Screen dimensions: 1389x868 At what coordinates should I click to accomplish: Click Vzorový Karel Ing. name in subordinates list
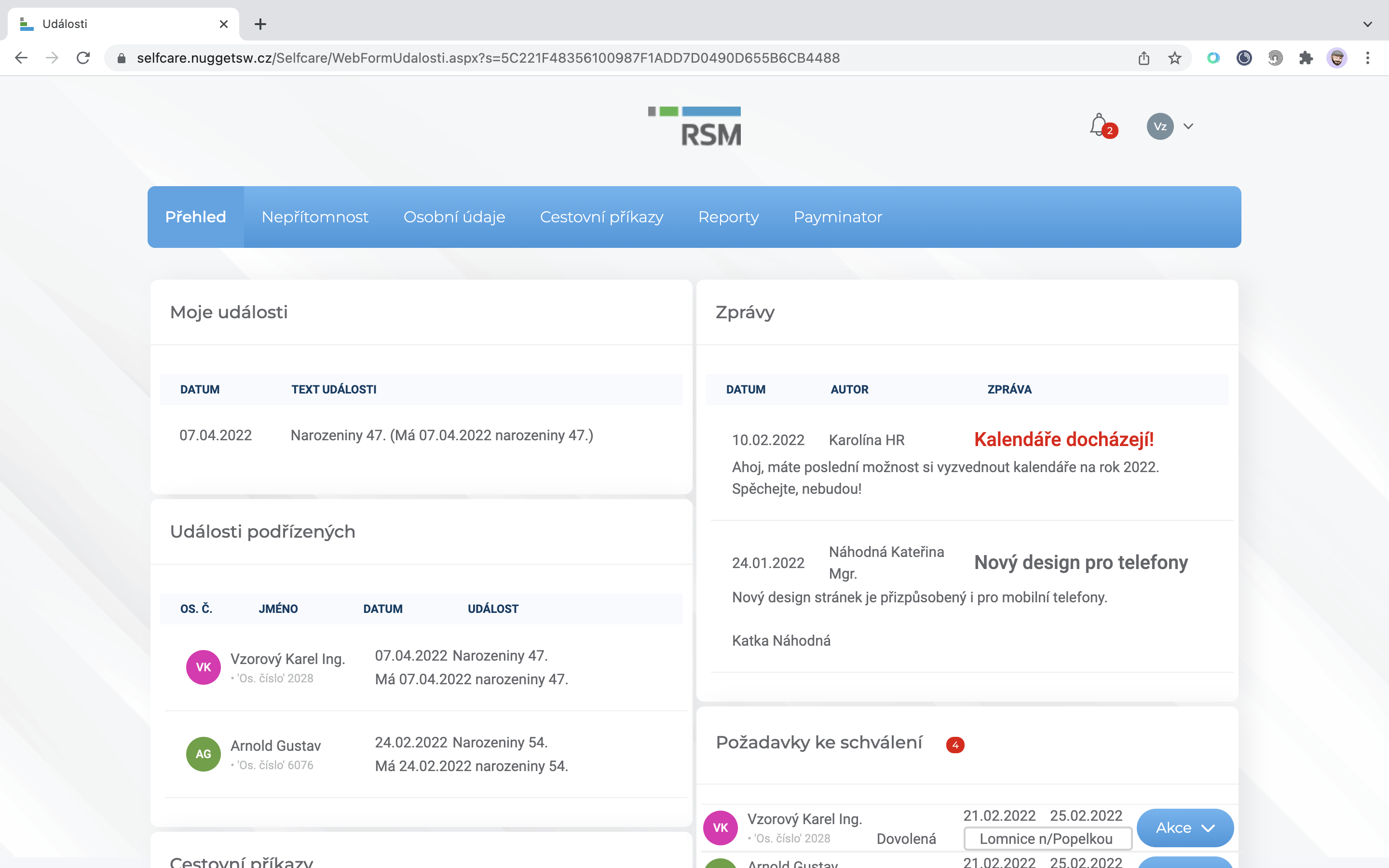coord(287,659)
